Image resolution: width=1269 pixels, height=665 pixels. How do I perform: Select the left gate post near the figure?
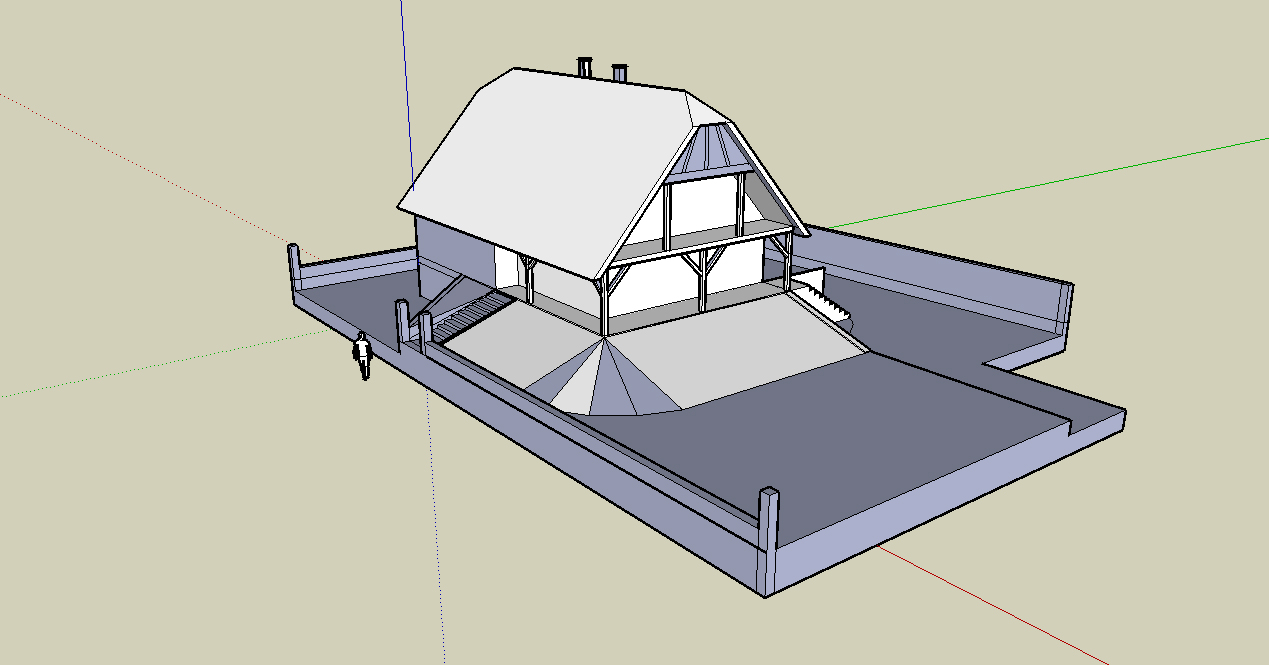click(403, 325)
